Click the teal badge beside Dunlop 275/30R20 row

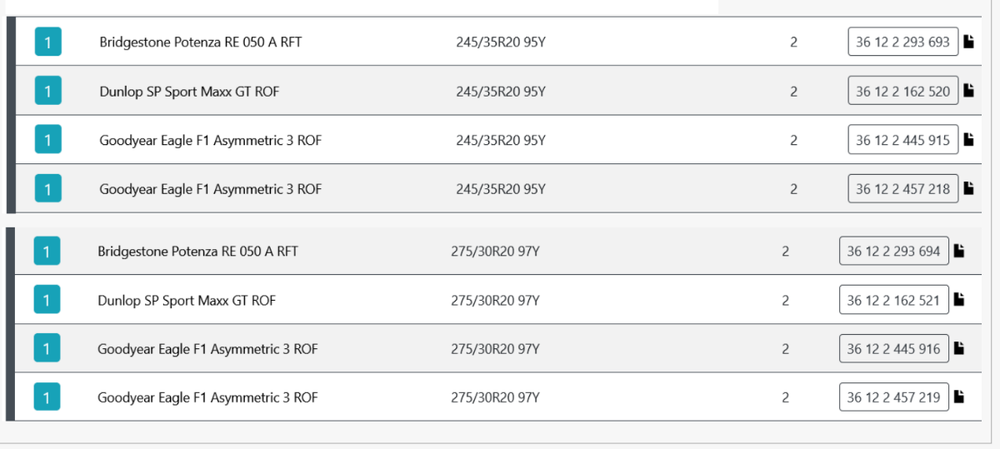point(46,300)
